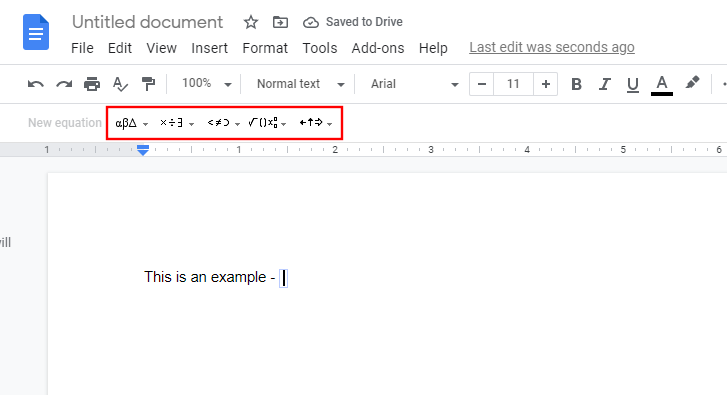Click the Move to folder icon
This screenshot has height=395, width=727.
click(280, 22)
